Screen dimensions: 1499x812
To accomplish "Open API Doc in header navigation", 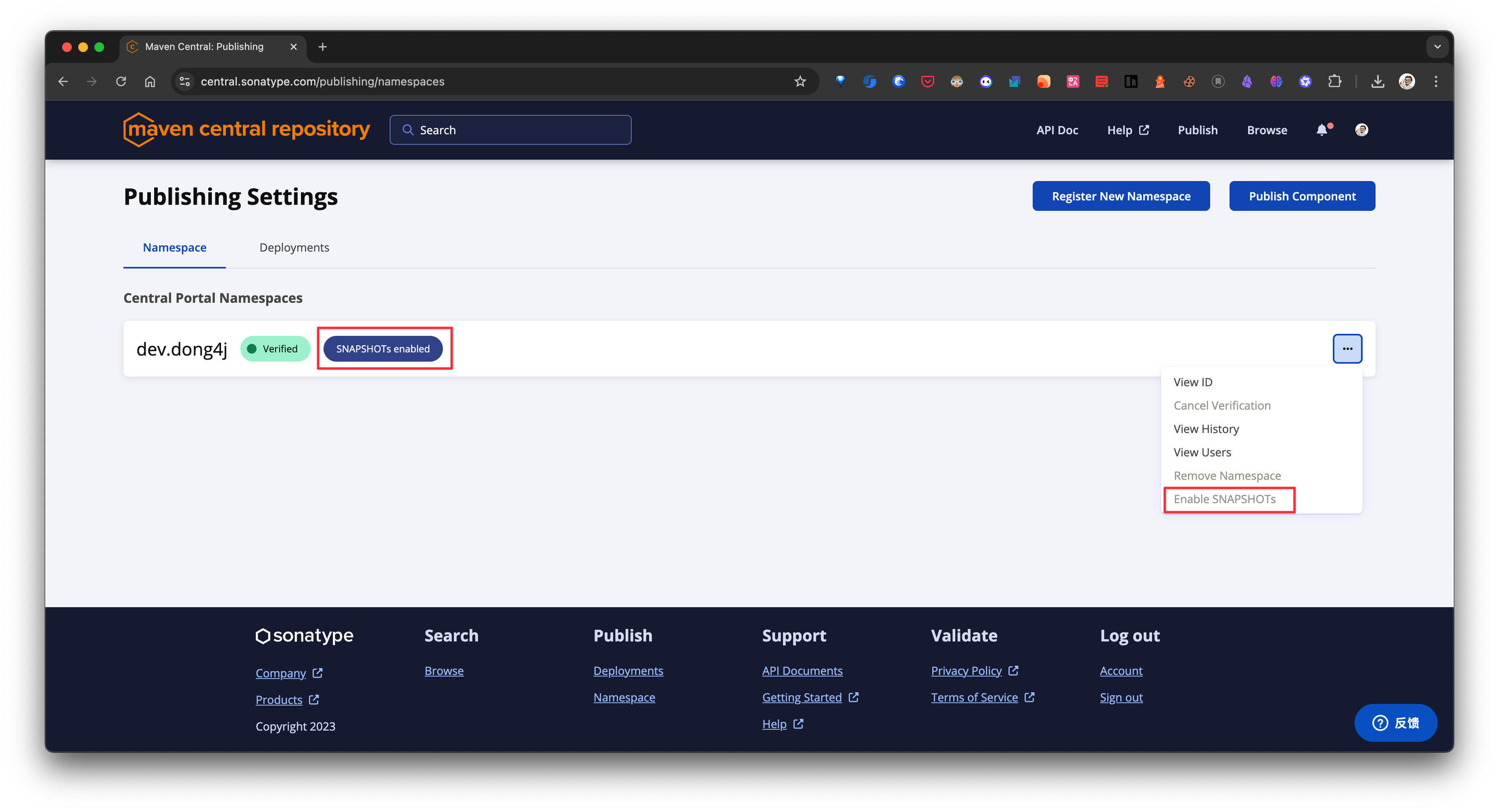I will [x=1057, y=130].
